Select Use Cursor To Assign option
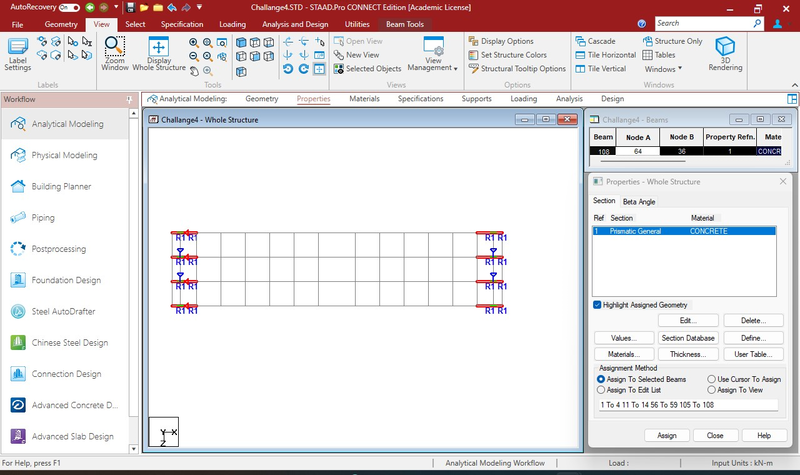The width and height of the screenshot is (800, 475). pos(711,380)
